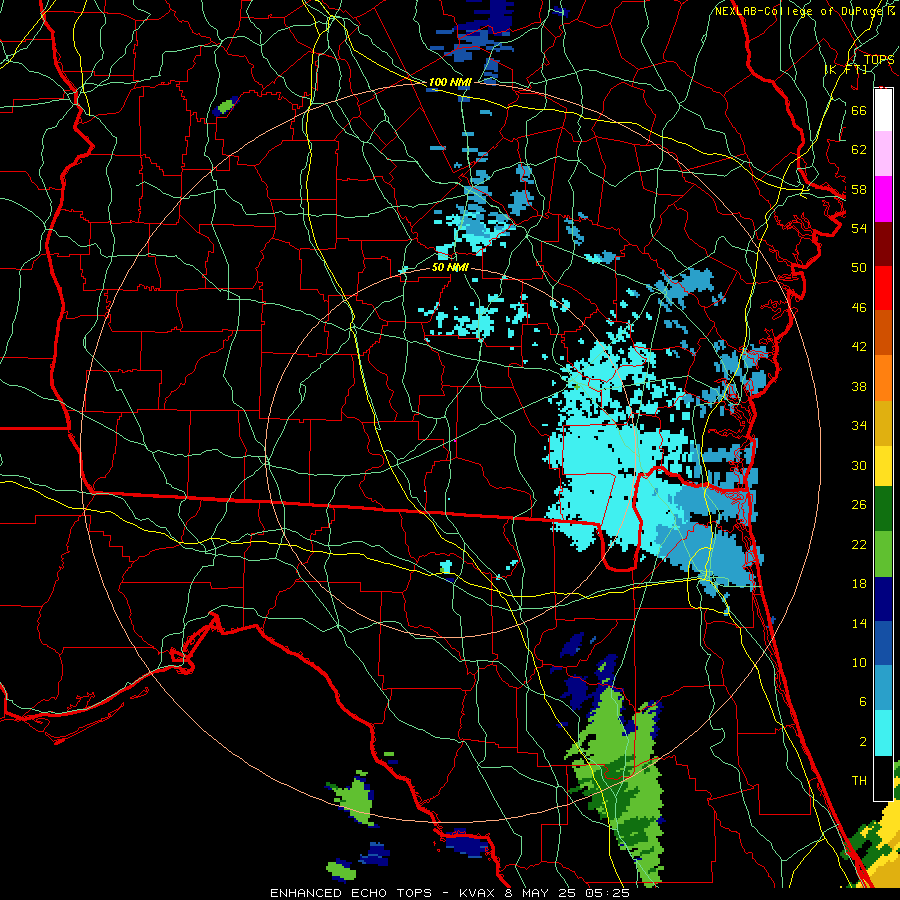This screenshot has width=900, height=900.
Task: Click the legend value "6"
Action: (x=862, y=702)
